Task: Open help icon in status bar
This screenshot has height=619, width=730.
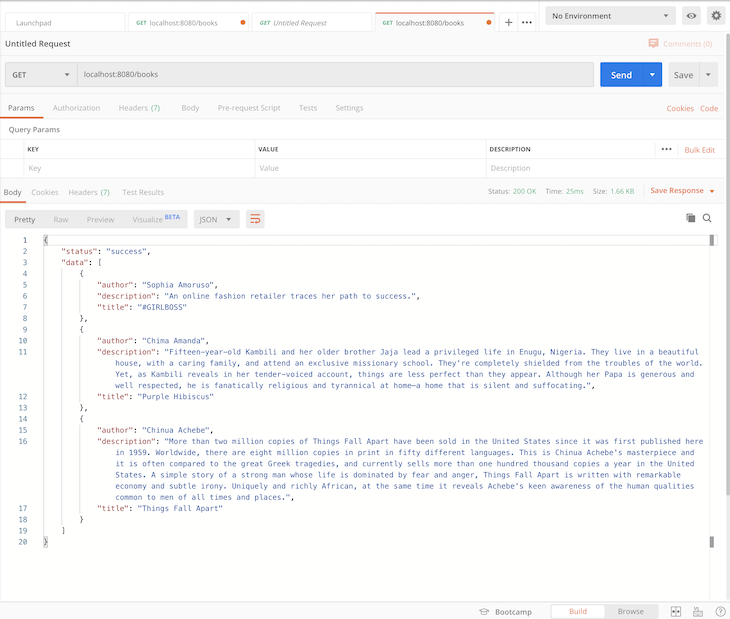Action: click(x=720, y=612)
